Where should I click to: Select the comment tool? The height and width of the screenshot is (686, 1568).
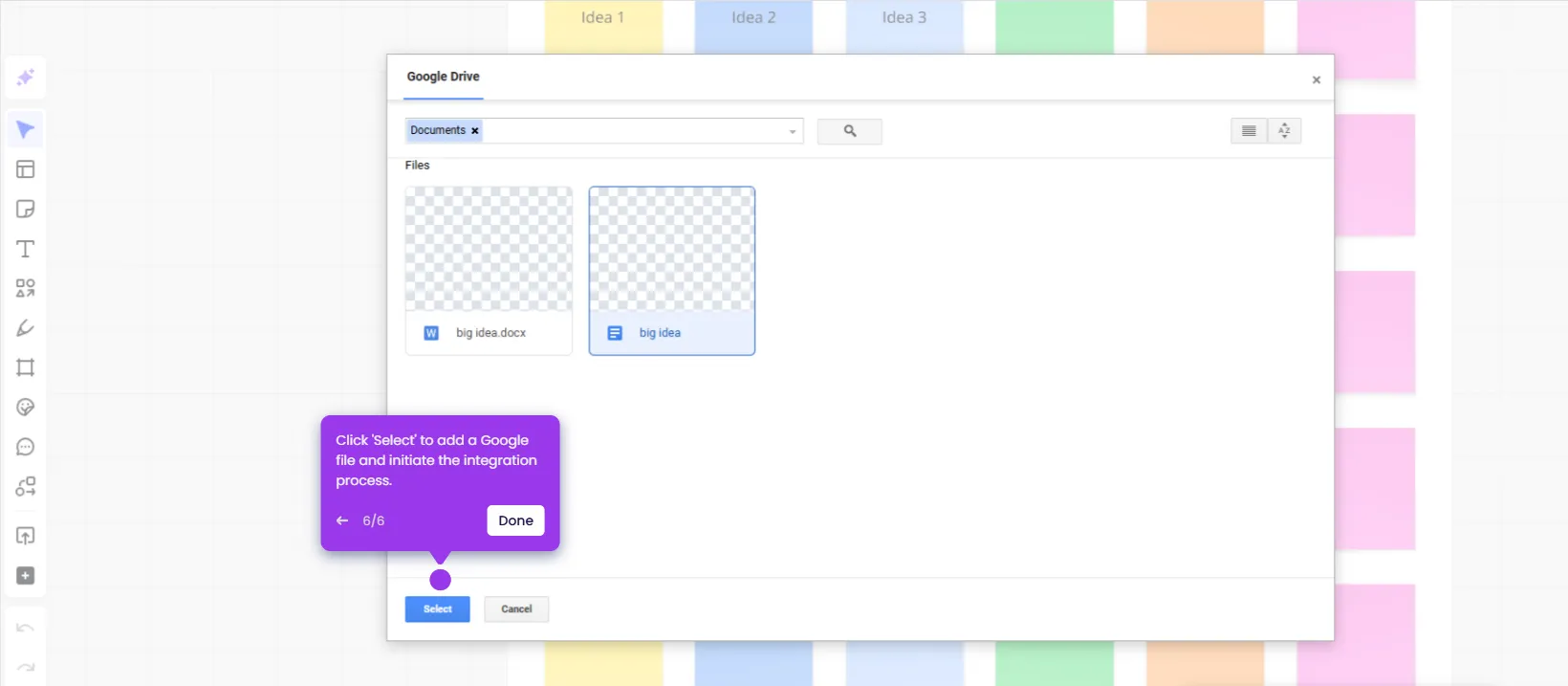tap(26, 447)
